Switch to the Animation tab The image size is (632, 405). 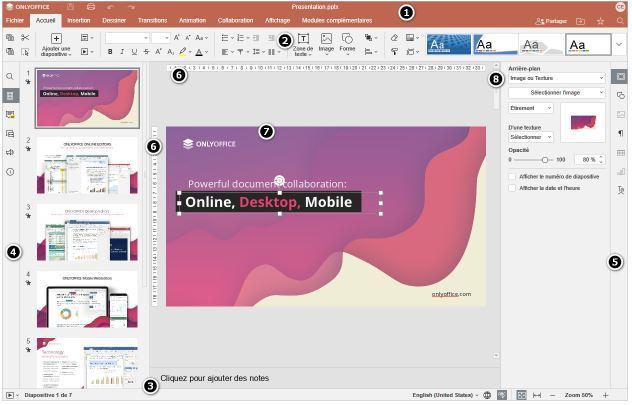point(192,21)
